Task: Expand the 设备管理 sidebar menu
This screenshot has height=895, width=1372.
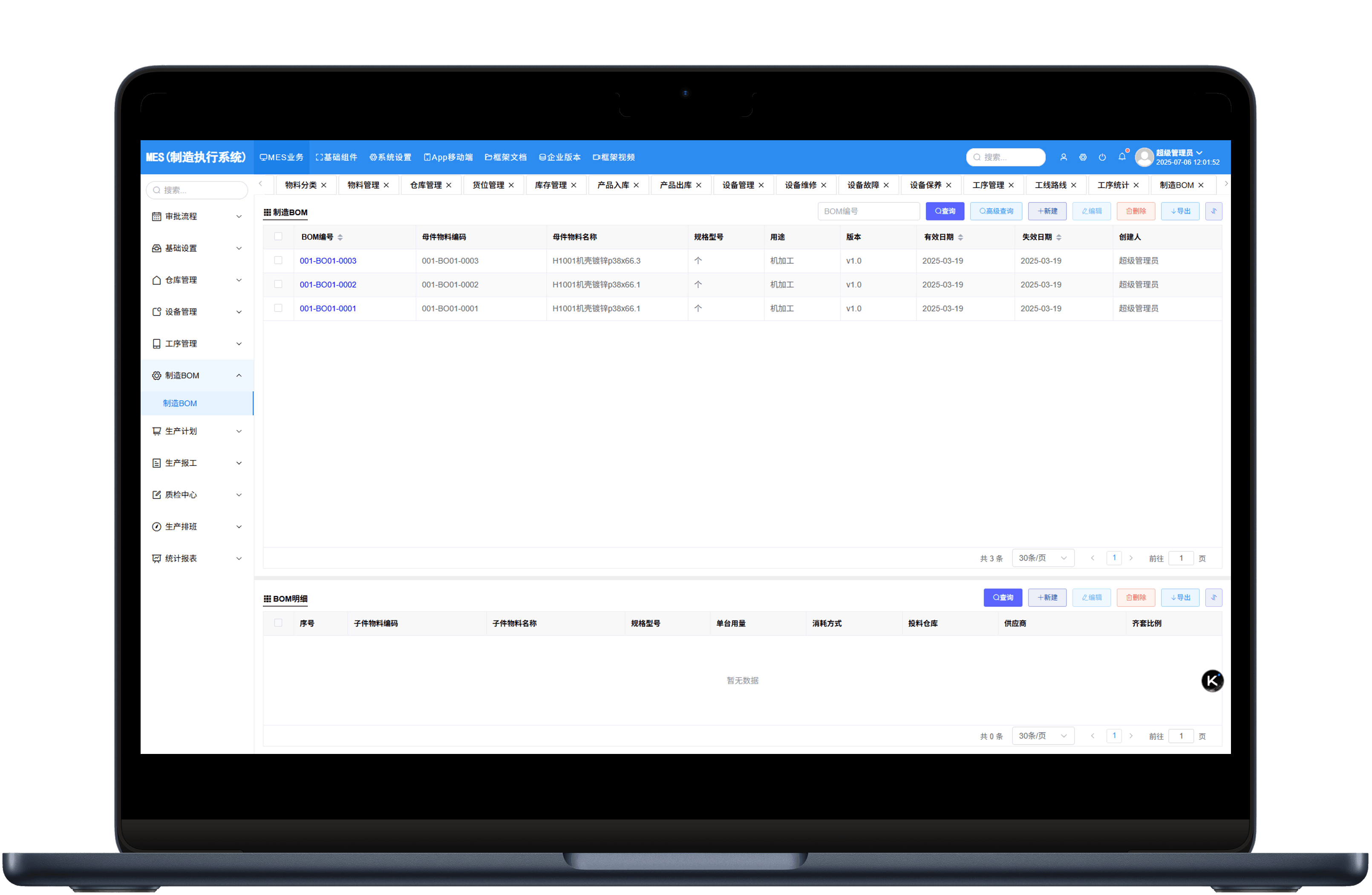Action: 196,312
